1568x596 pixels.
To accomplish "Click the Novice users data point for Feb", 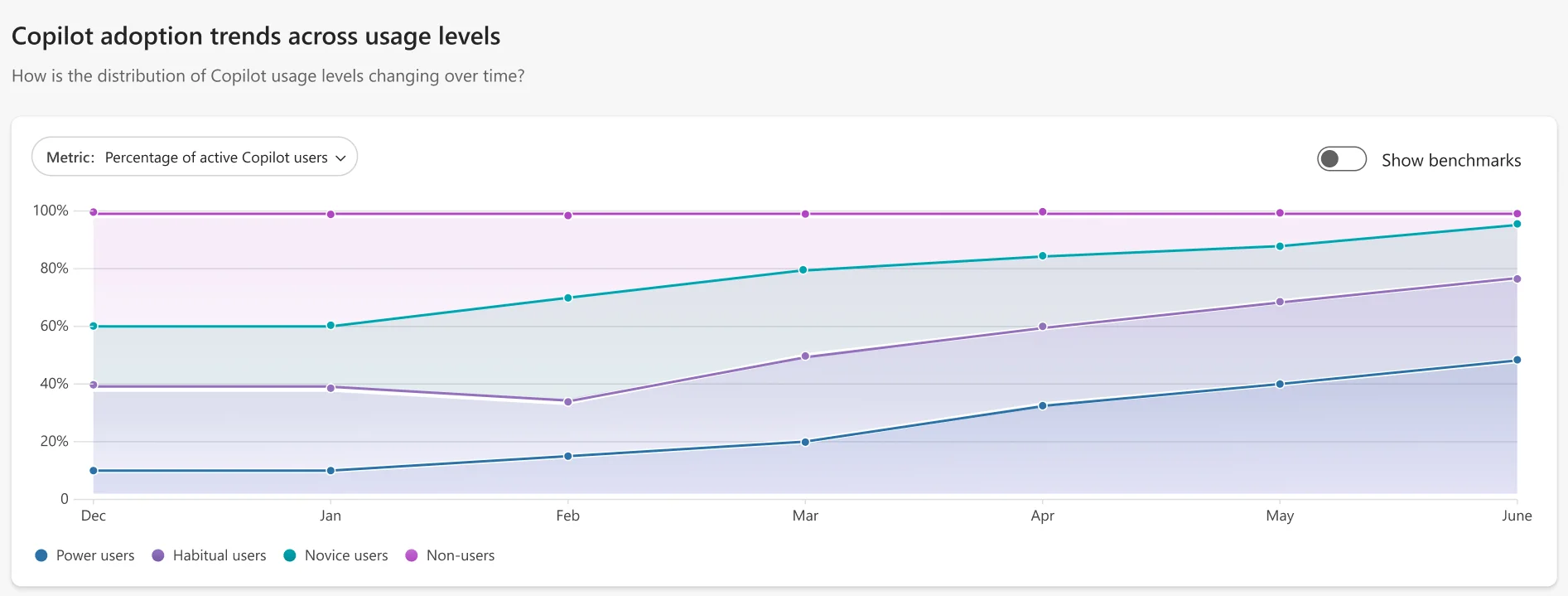I will pyautogui.click(x=568, y=298).
